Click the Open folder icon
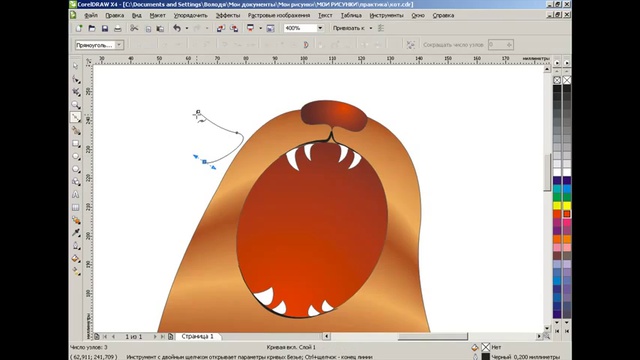The height and width of the screenshot is (360, 640). click(92, 28)
